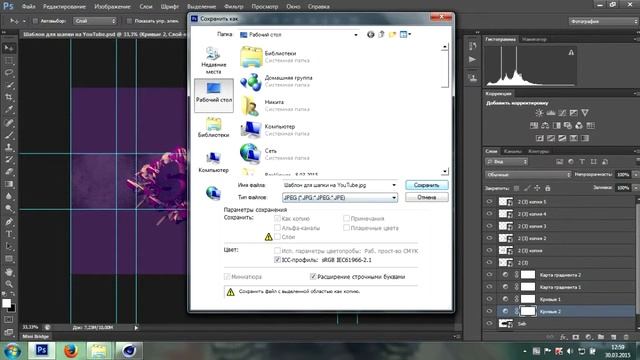Screen dimensions: 640x360
Task: Add a Vibrance adjustment (triangle icon)
Action: pos(585,113)
